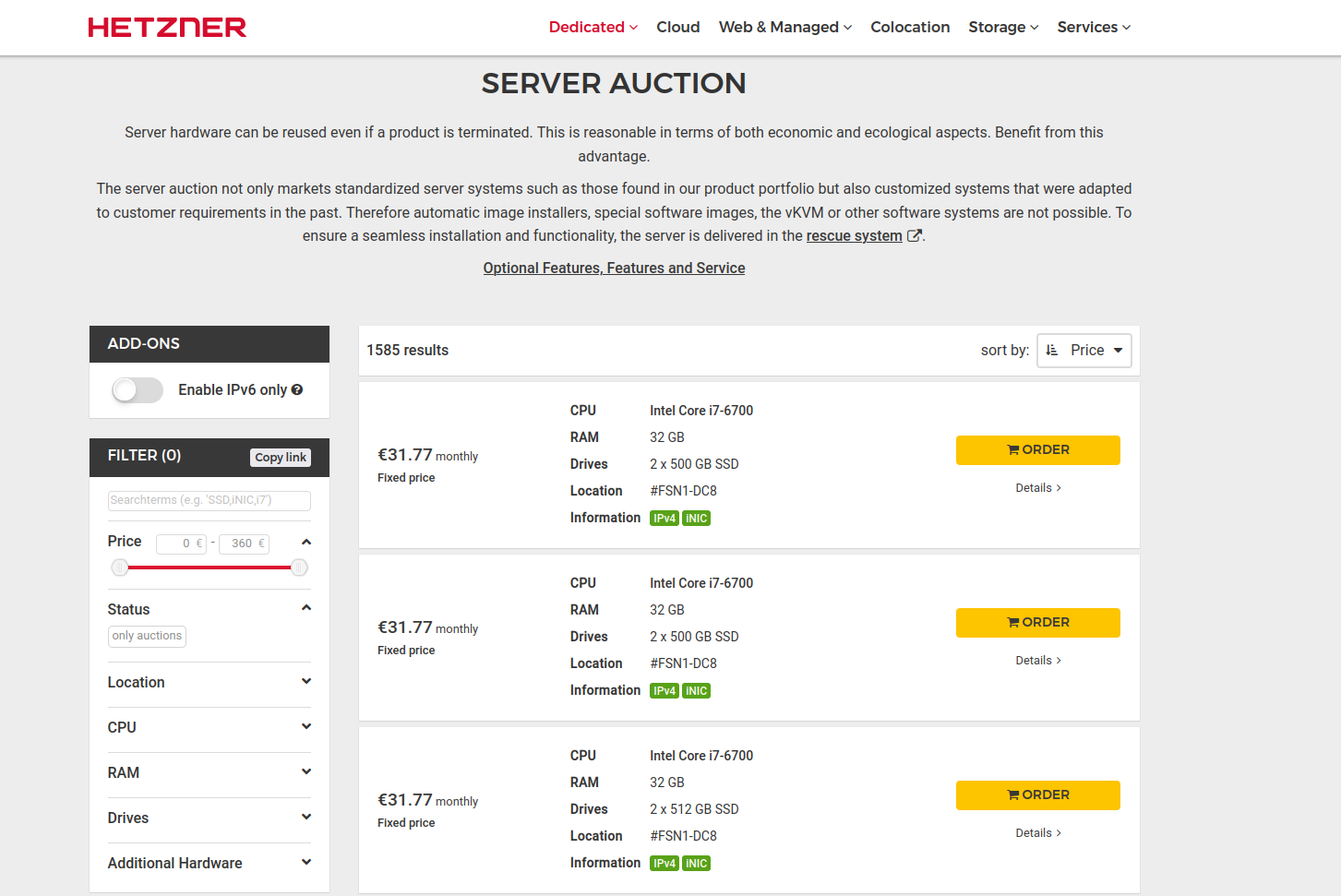Toggle Enable IPv6 only switch
The width and height of the screenshot is (1341, 896).
[138, 390]
